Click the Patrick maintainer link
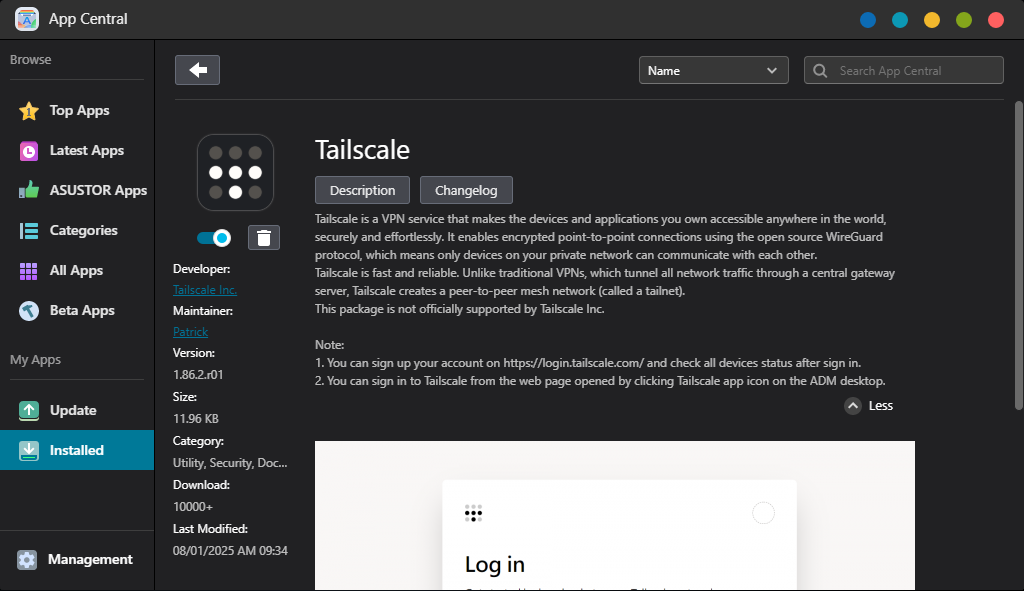 click(190, 332)
